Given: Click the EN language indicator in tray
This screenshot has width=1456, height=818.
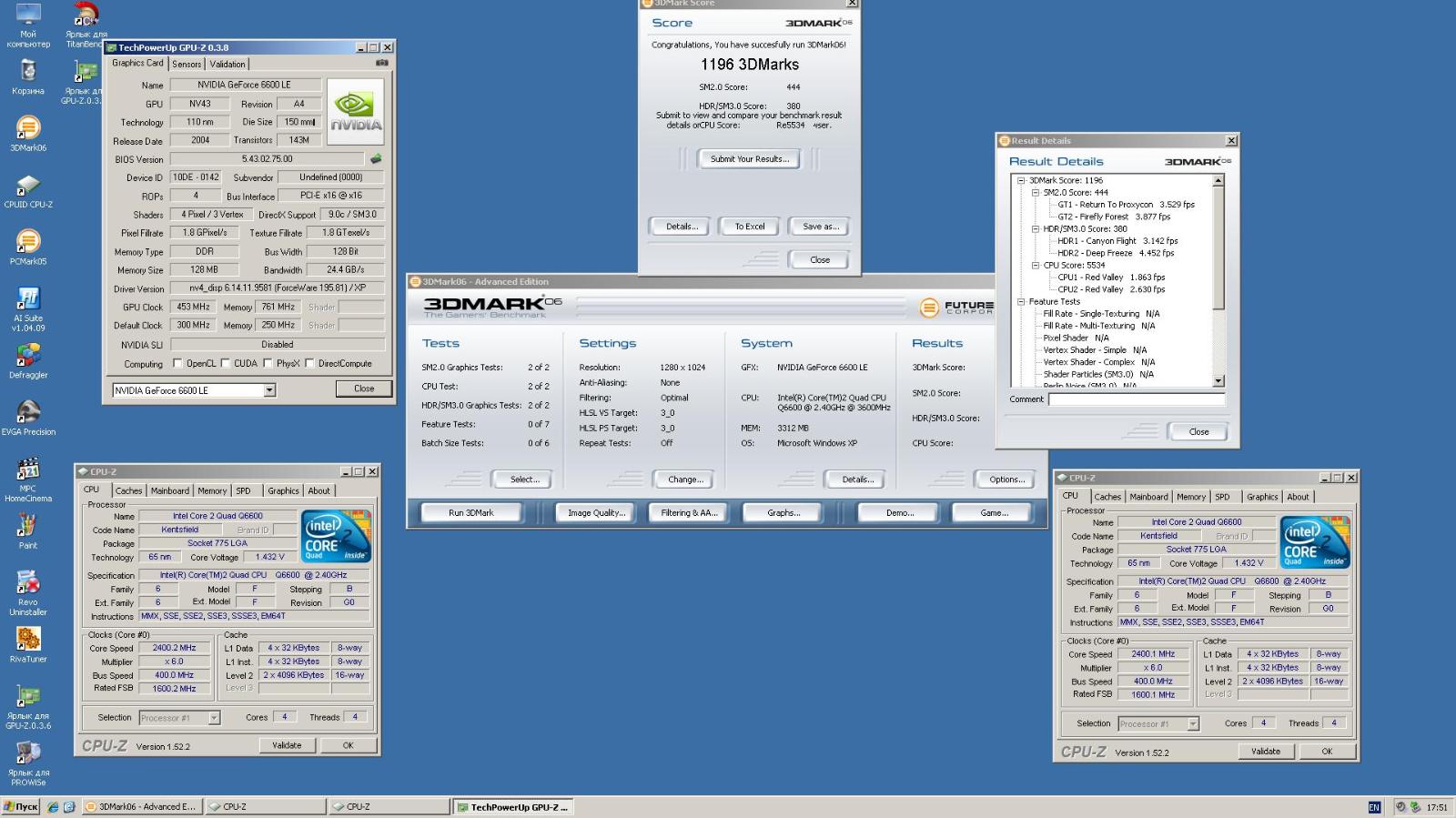Looking at the screenshot, I should click(x=1374, y=807).
